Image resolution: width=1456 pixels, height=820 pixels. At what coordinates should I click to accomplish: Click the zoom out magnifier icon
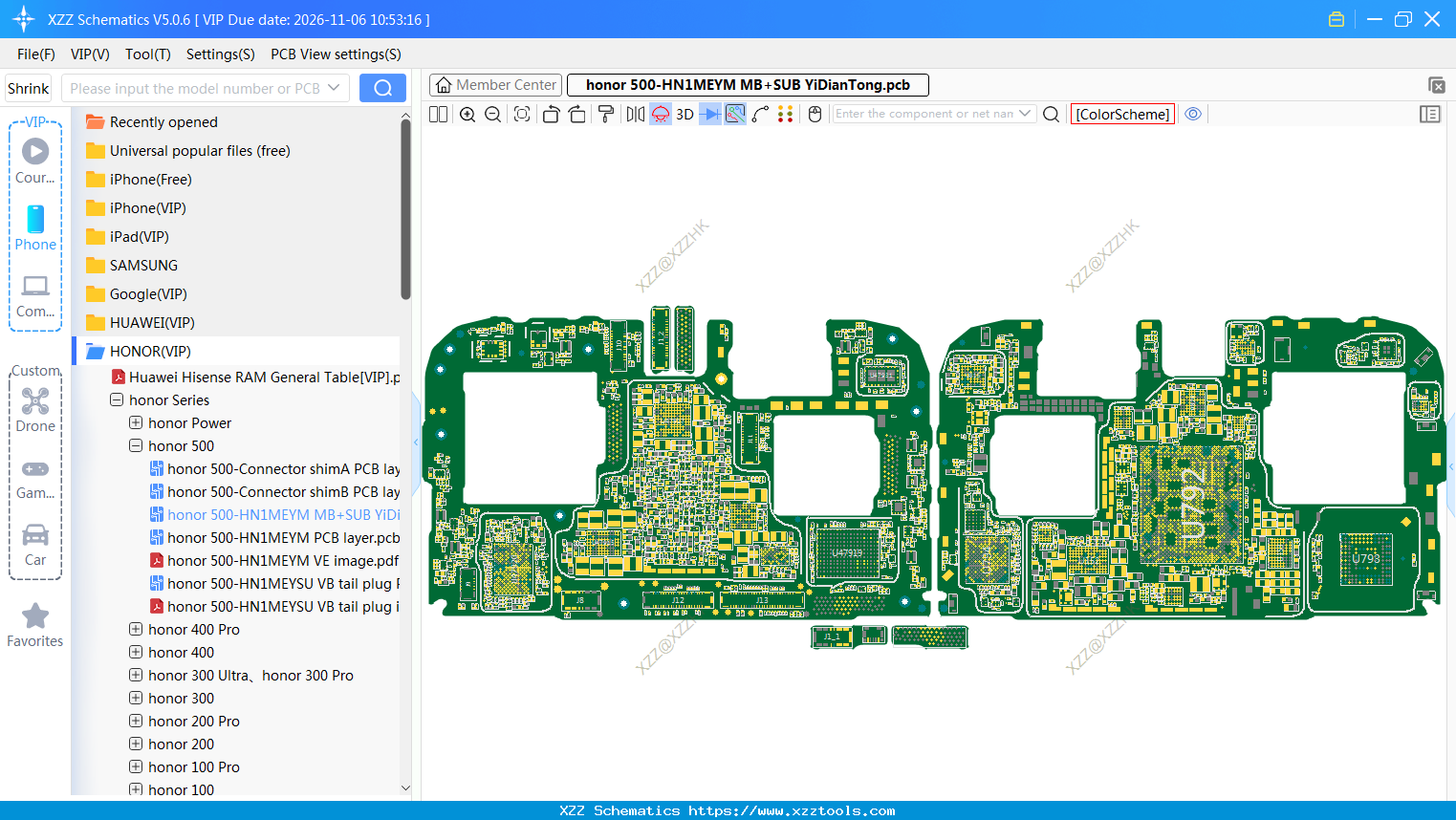click(x=493, y=115)
